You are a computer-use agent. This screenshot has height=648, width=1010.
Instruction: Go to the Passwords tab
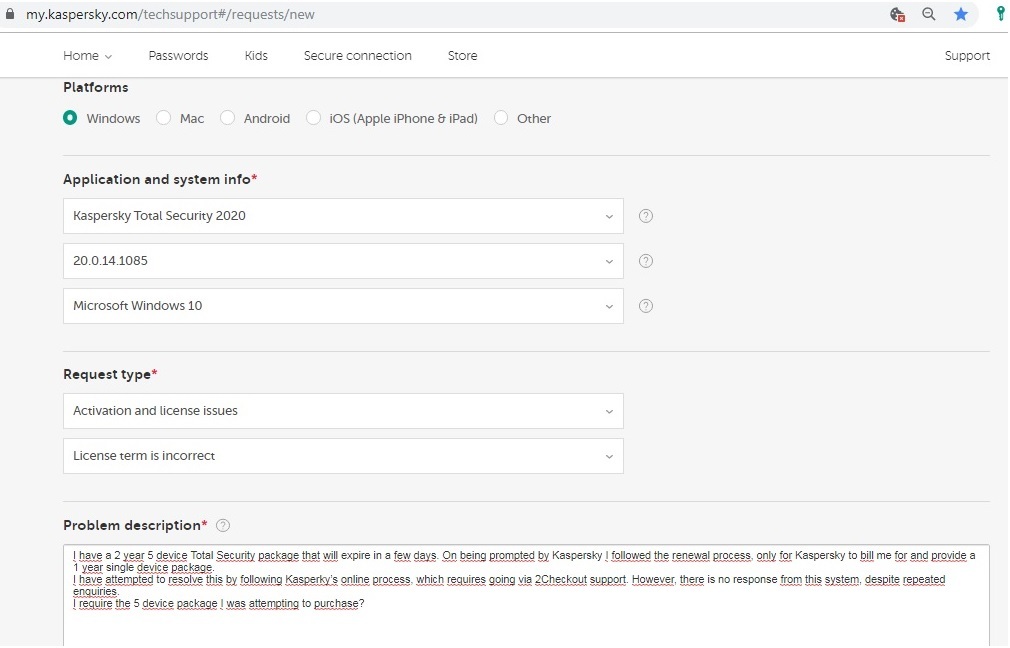click(x=178, y=56)
